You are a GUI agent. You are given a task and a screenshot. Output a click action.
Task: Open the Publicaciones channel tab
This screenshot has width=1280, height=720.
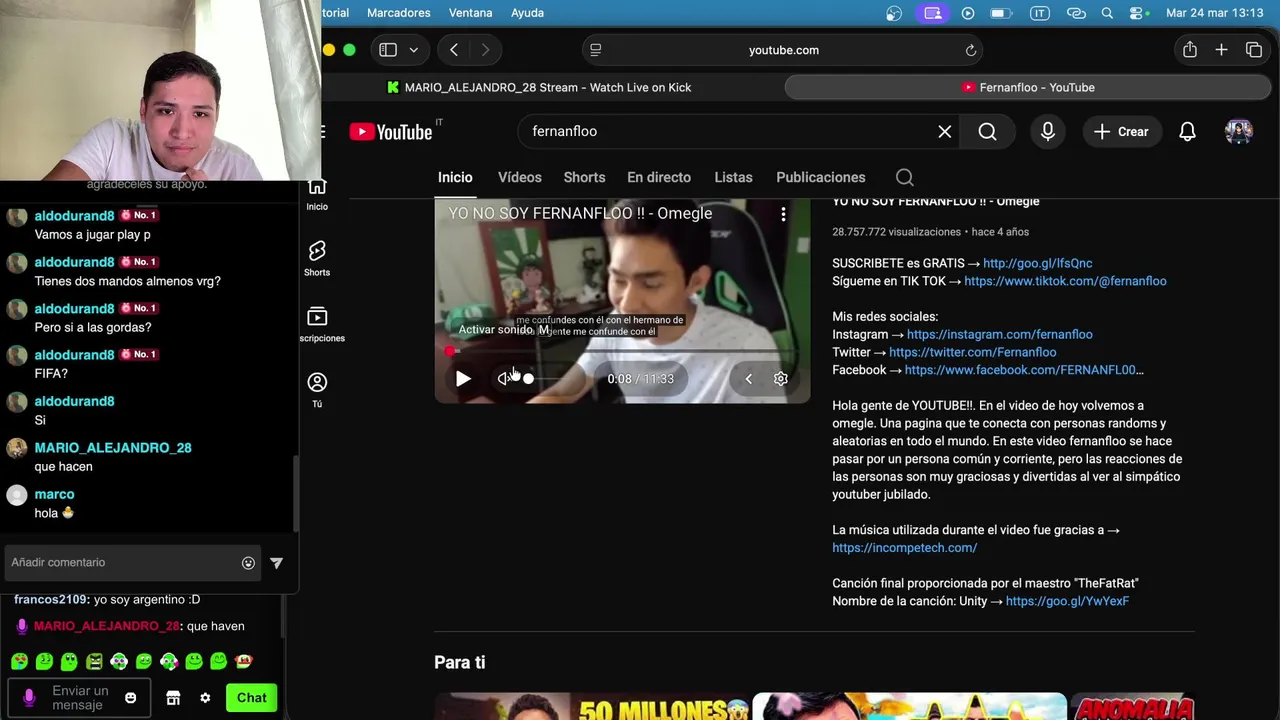(x=821, y=177)
